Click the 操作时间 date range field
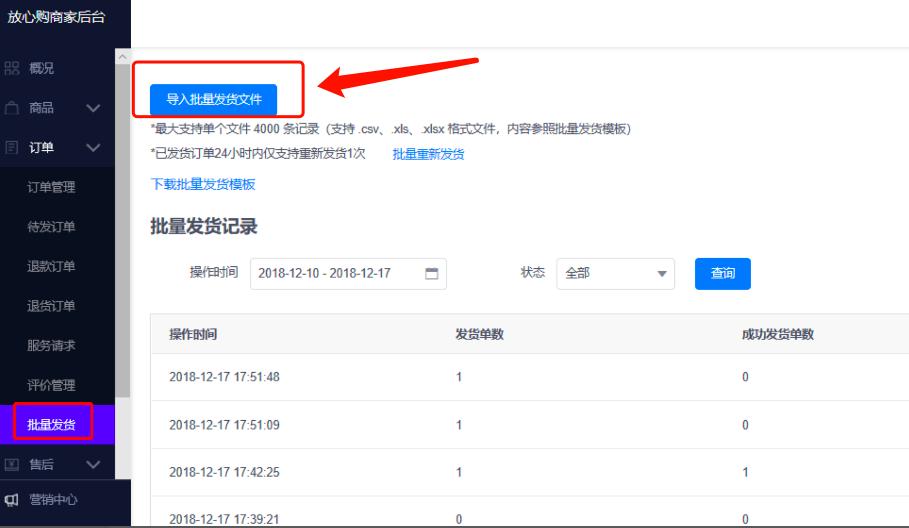The image size is (909, 528). 348,274
